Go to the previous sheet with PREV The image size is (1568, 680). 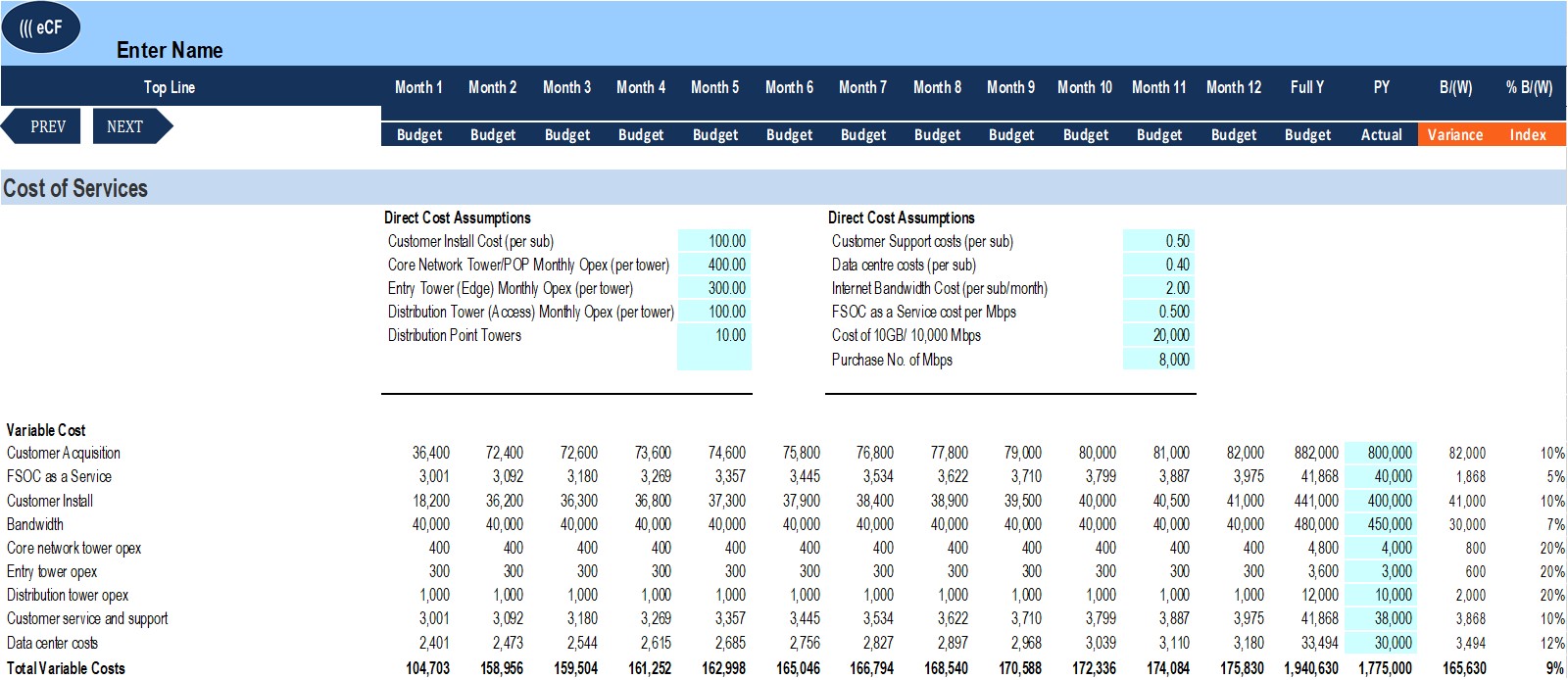click(x=42, y=126)
